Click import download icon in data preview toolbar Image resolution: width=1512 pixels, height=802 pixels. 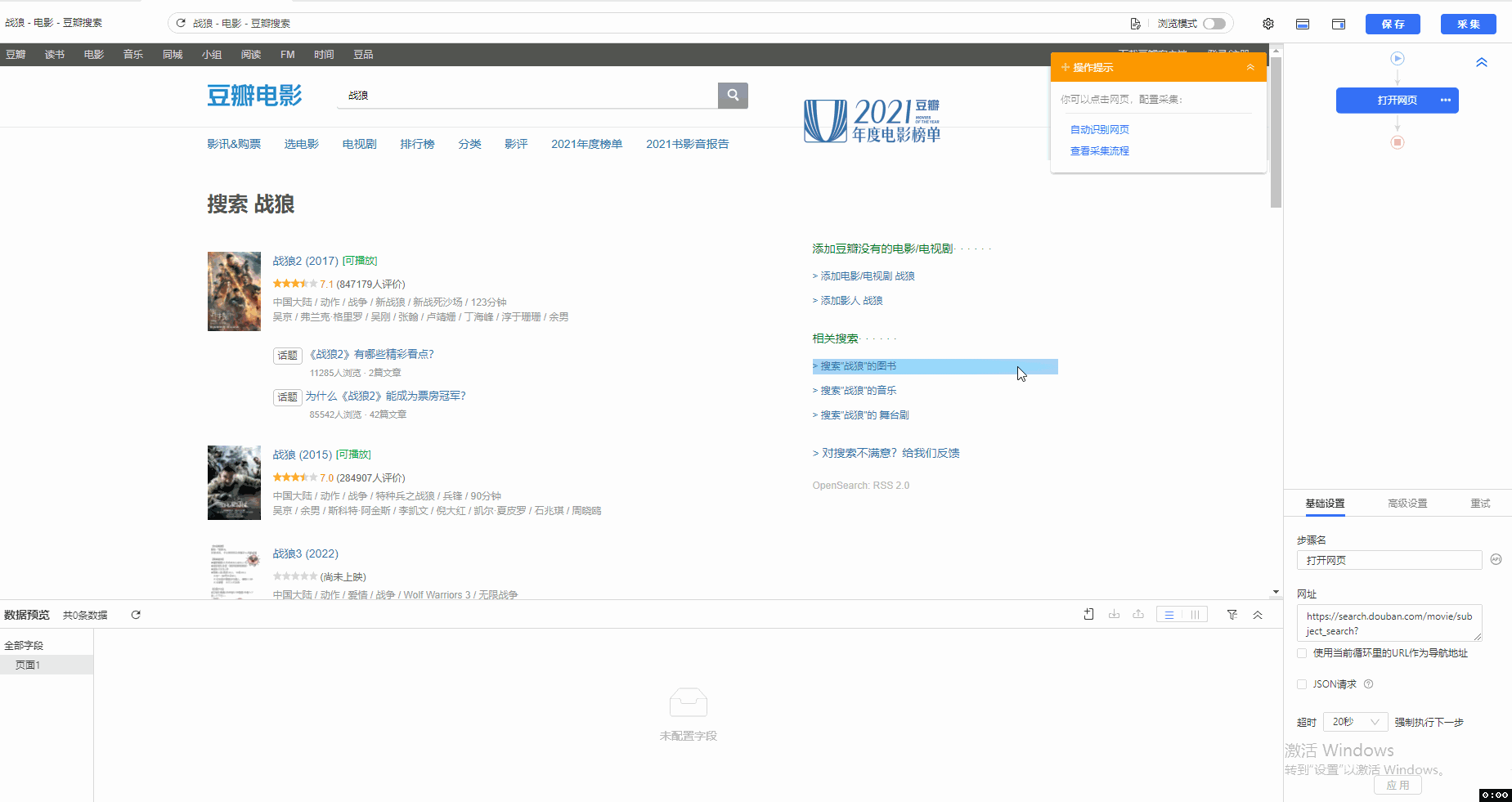click(x=1114, y=615)
